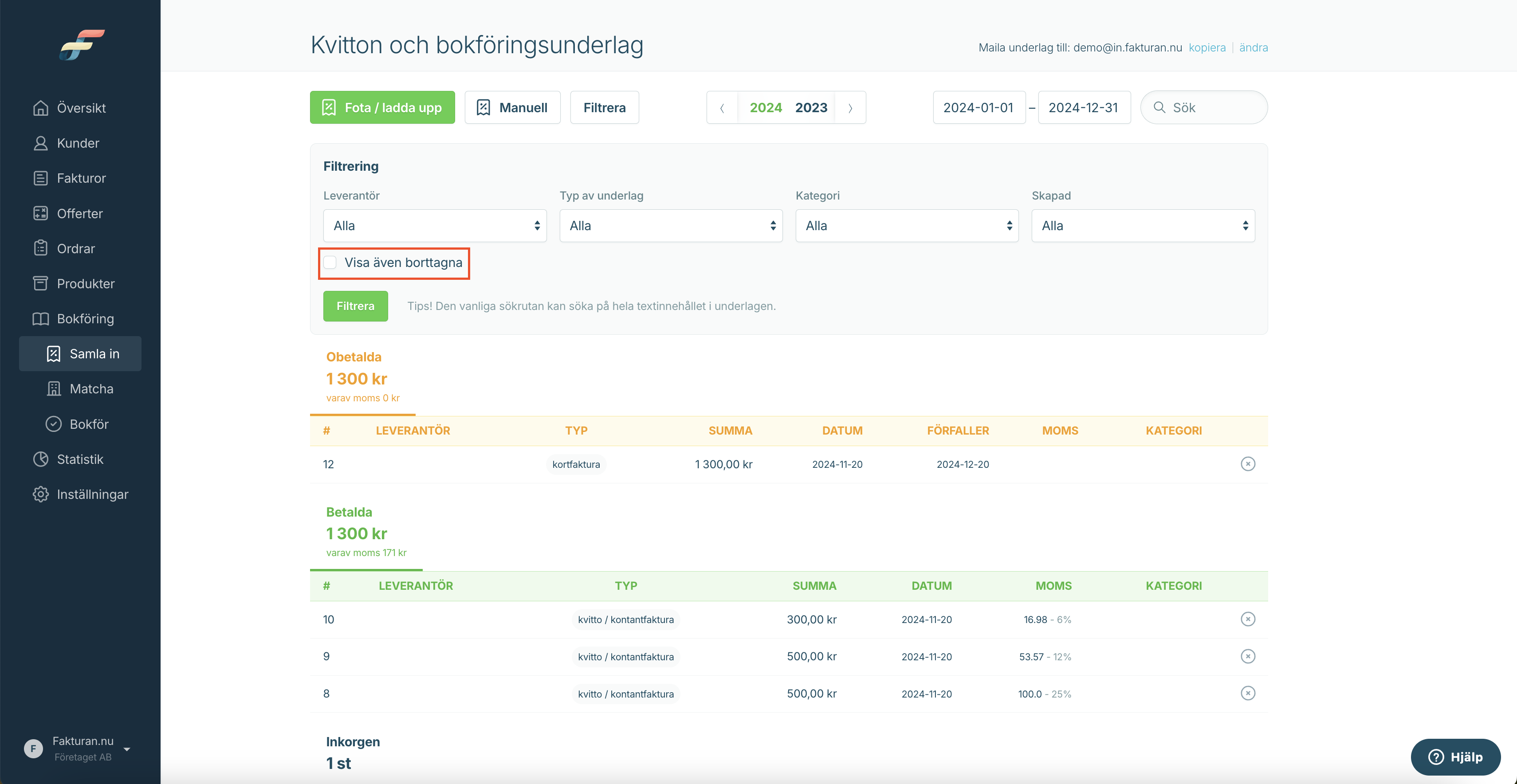1517x784 pixels.
Task: Select the 2023 year tab
Action: point(811,108)
